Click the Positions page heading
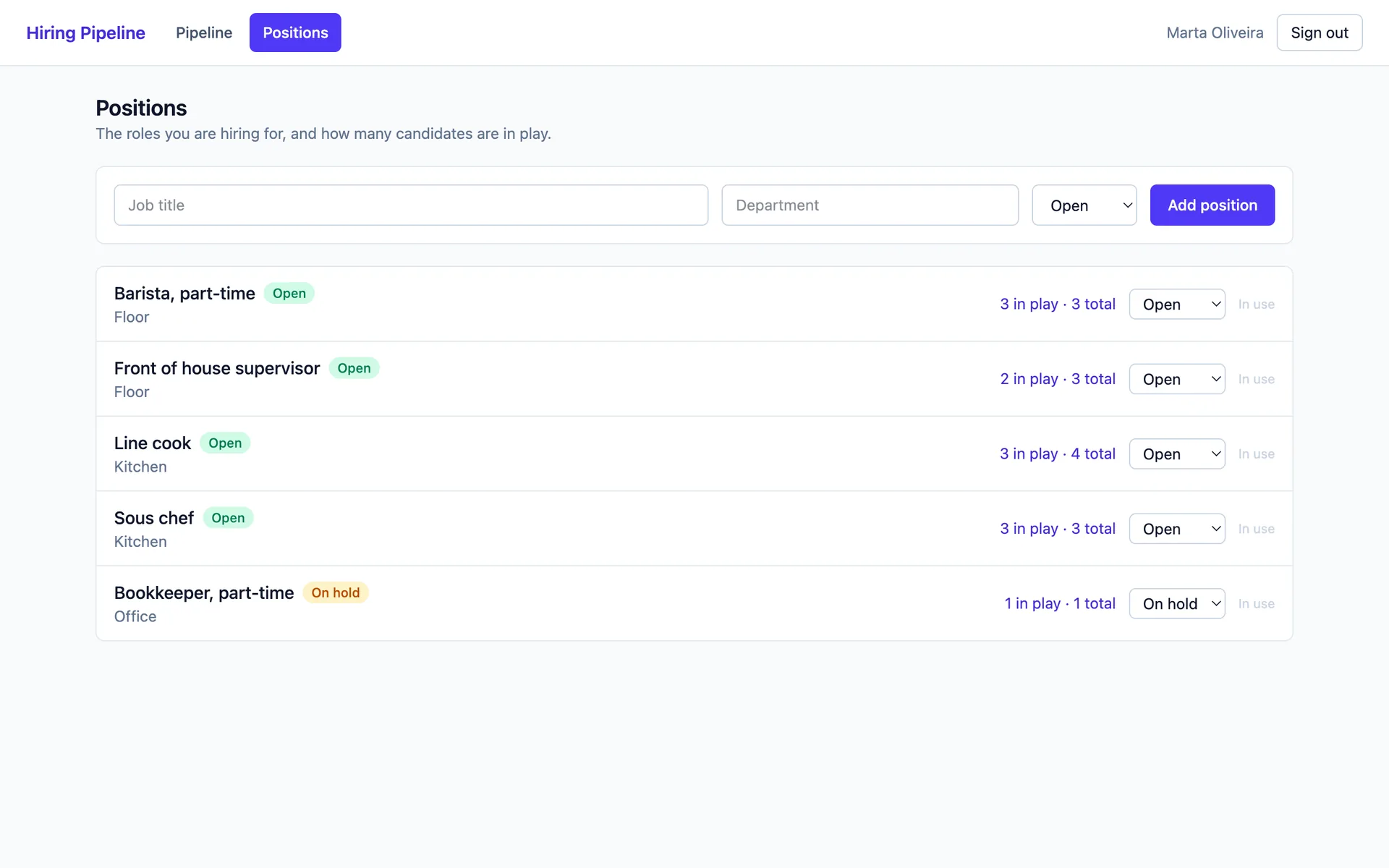This screenshot has height=868, width=1389. [141, 109]
